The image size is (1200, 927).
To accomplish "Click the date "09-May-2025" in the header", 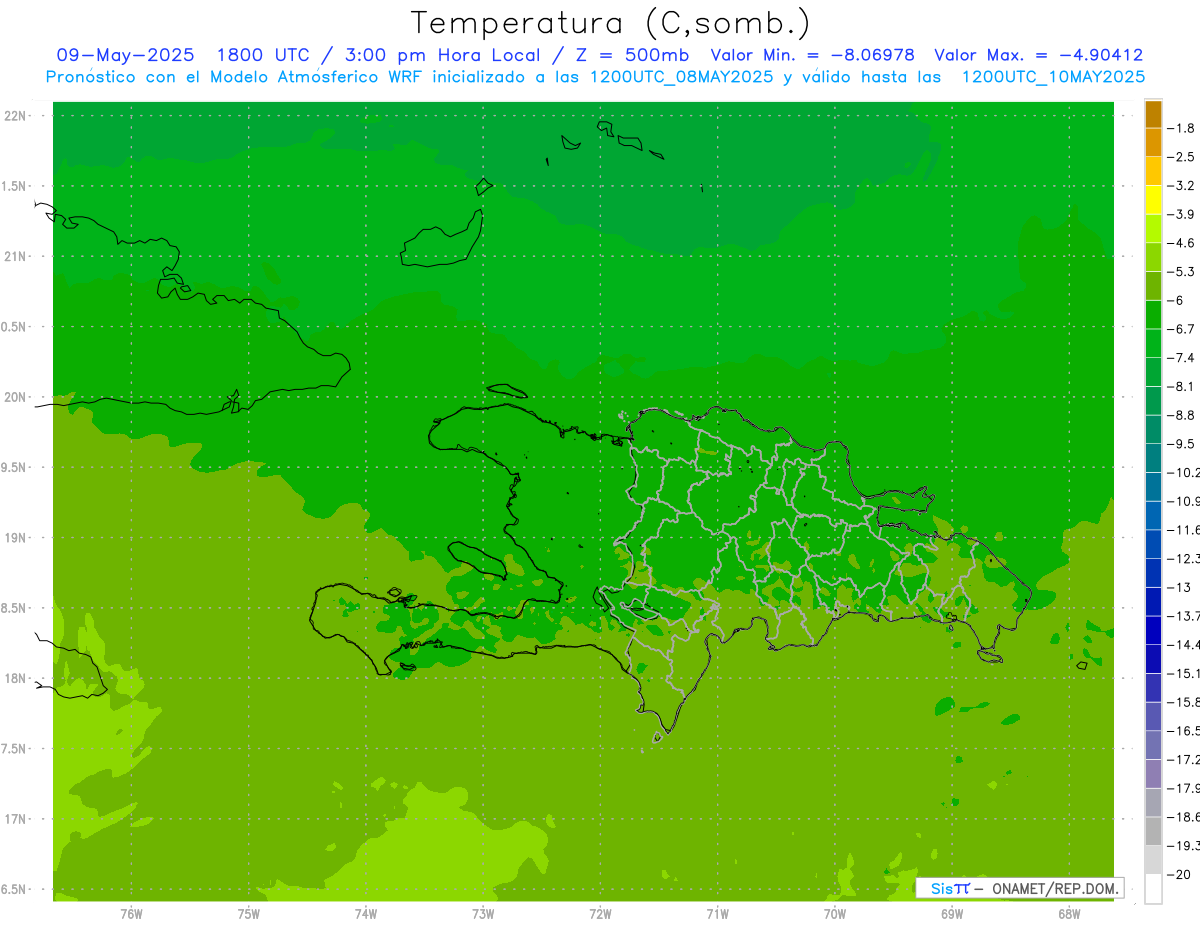I will pos(125,56).
